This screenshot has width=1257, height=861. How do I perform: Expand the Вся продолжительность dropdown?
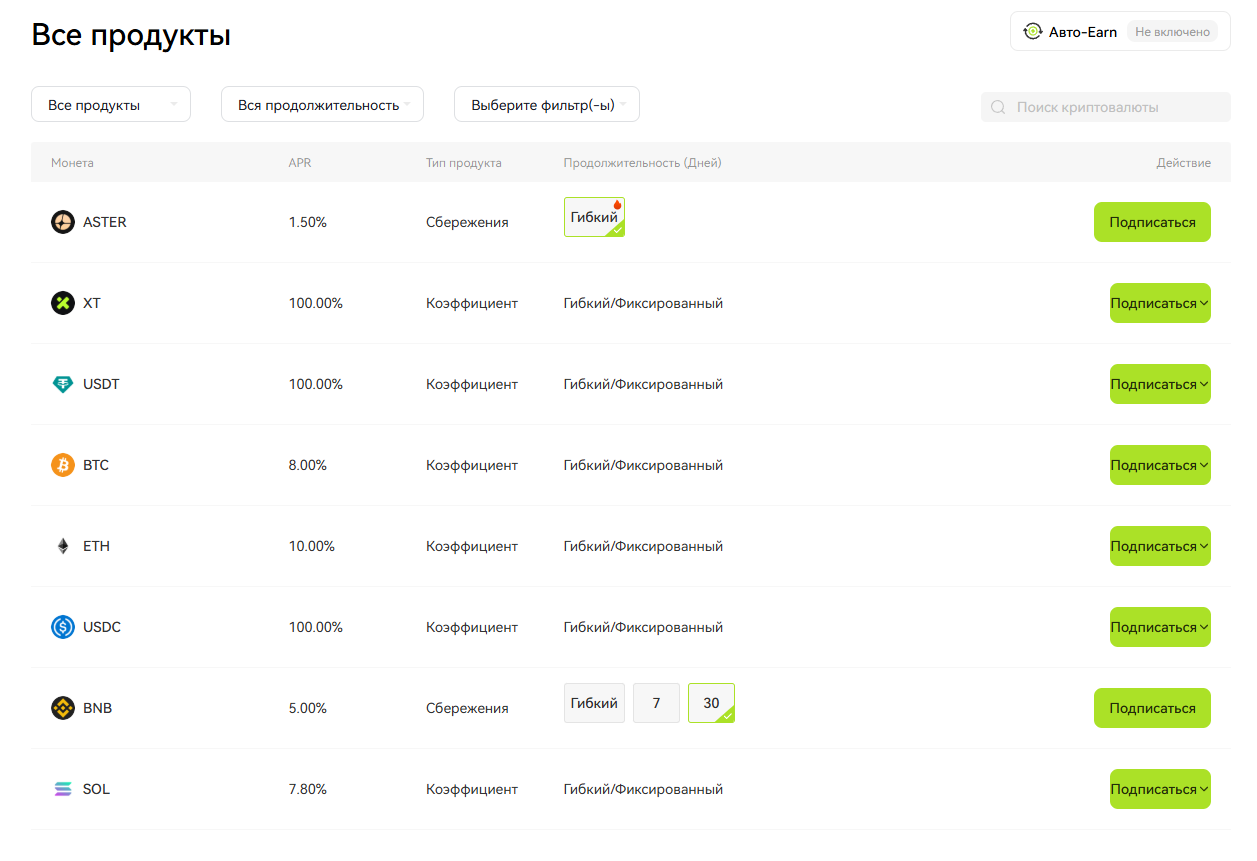pyautogui.click(x=322, y=105)
